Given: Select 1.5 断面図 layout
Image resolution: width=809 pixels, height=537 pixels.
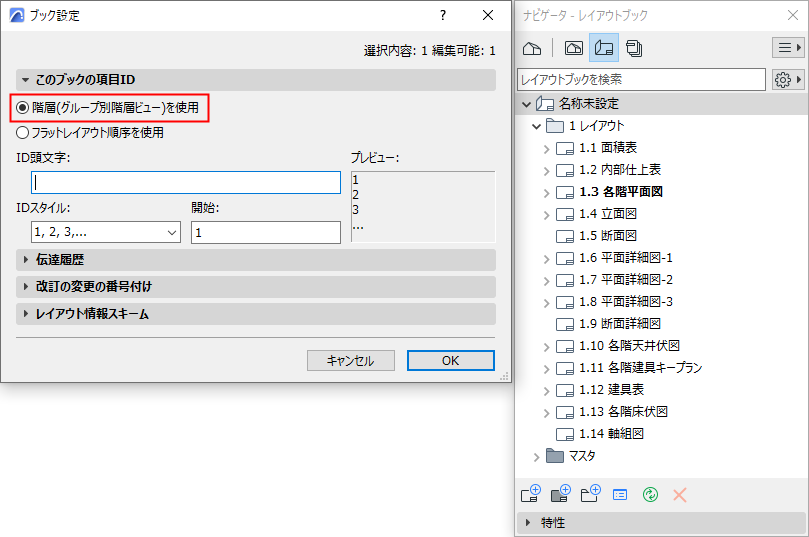Looking at the screenshot, I should (608, 236).
